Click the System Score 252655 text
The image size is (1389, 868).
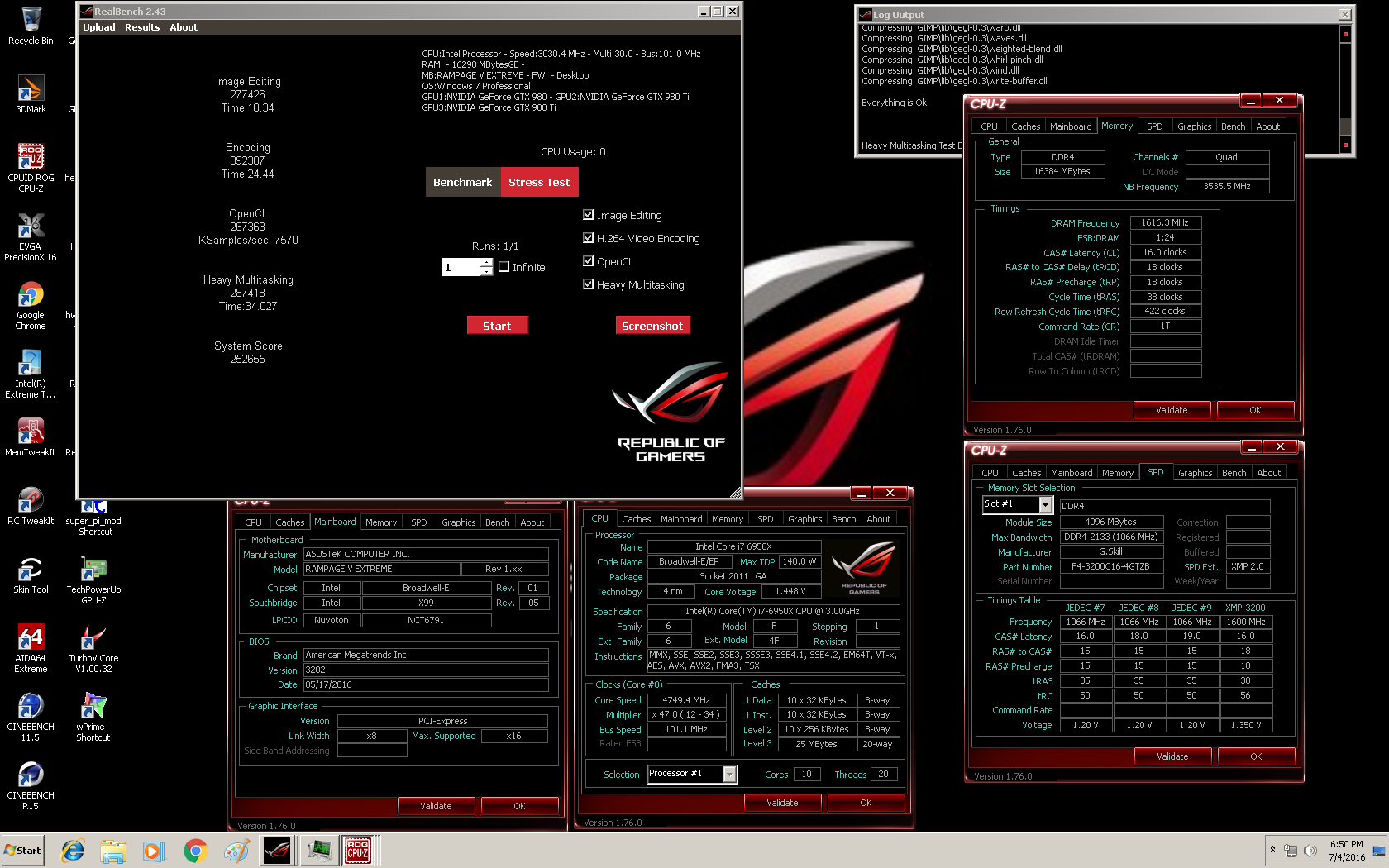tap(248, 352)
